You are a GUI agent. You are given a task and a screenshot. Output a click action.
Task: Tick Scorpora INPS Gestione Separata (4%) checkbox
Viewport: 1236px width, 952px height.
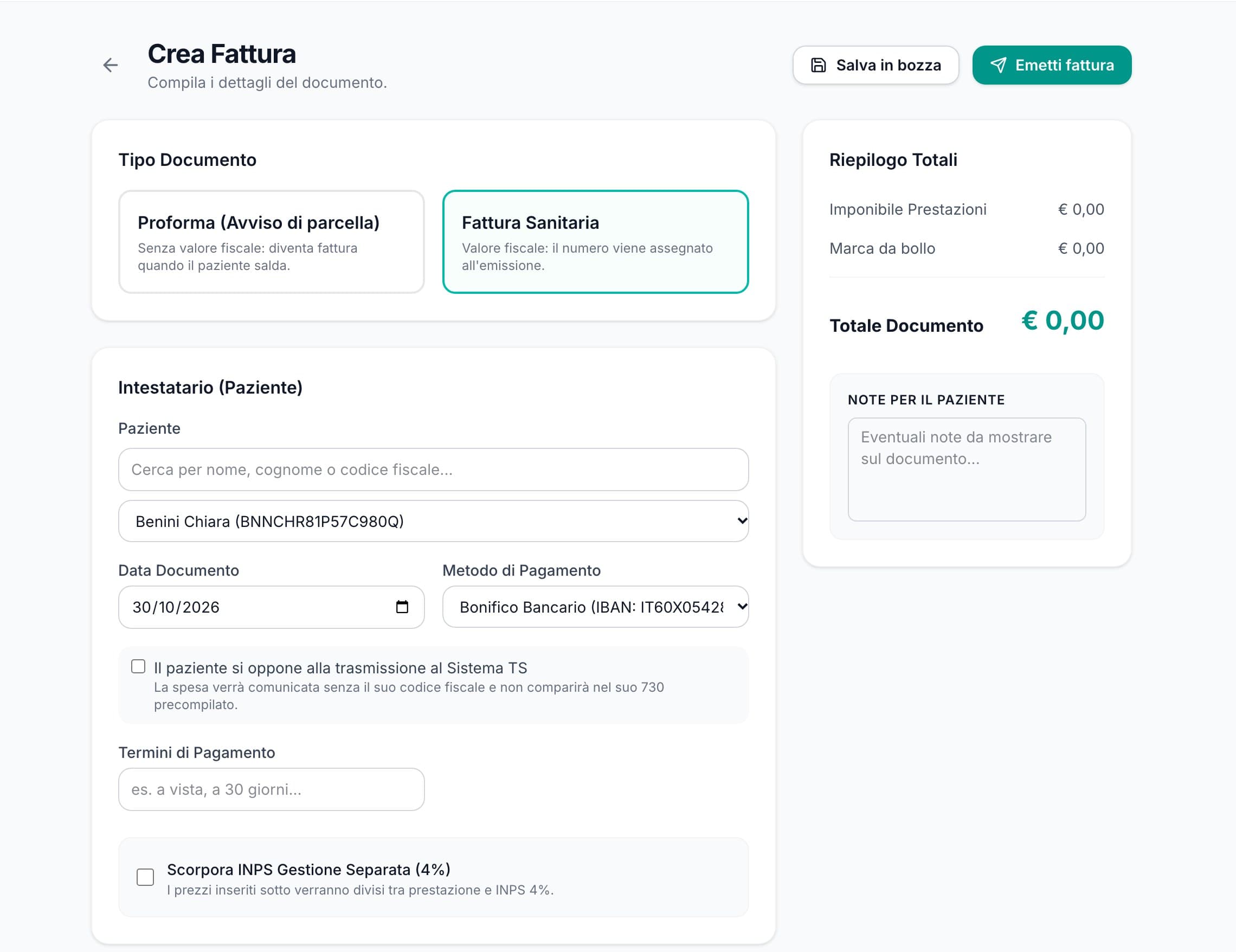tap(145, 877)
